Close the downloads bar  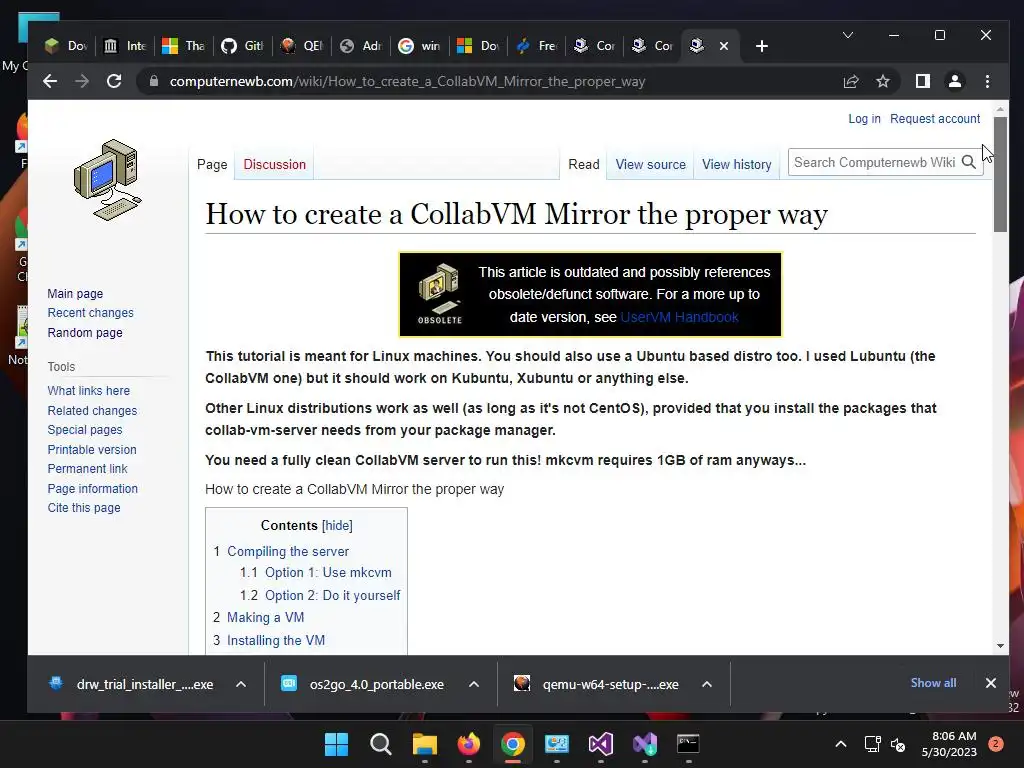[991, 683]
